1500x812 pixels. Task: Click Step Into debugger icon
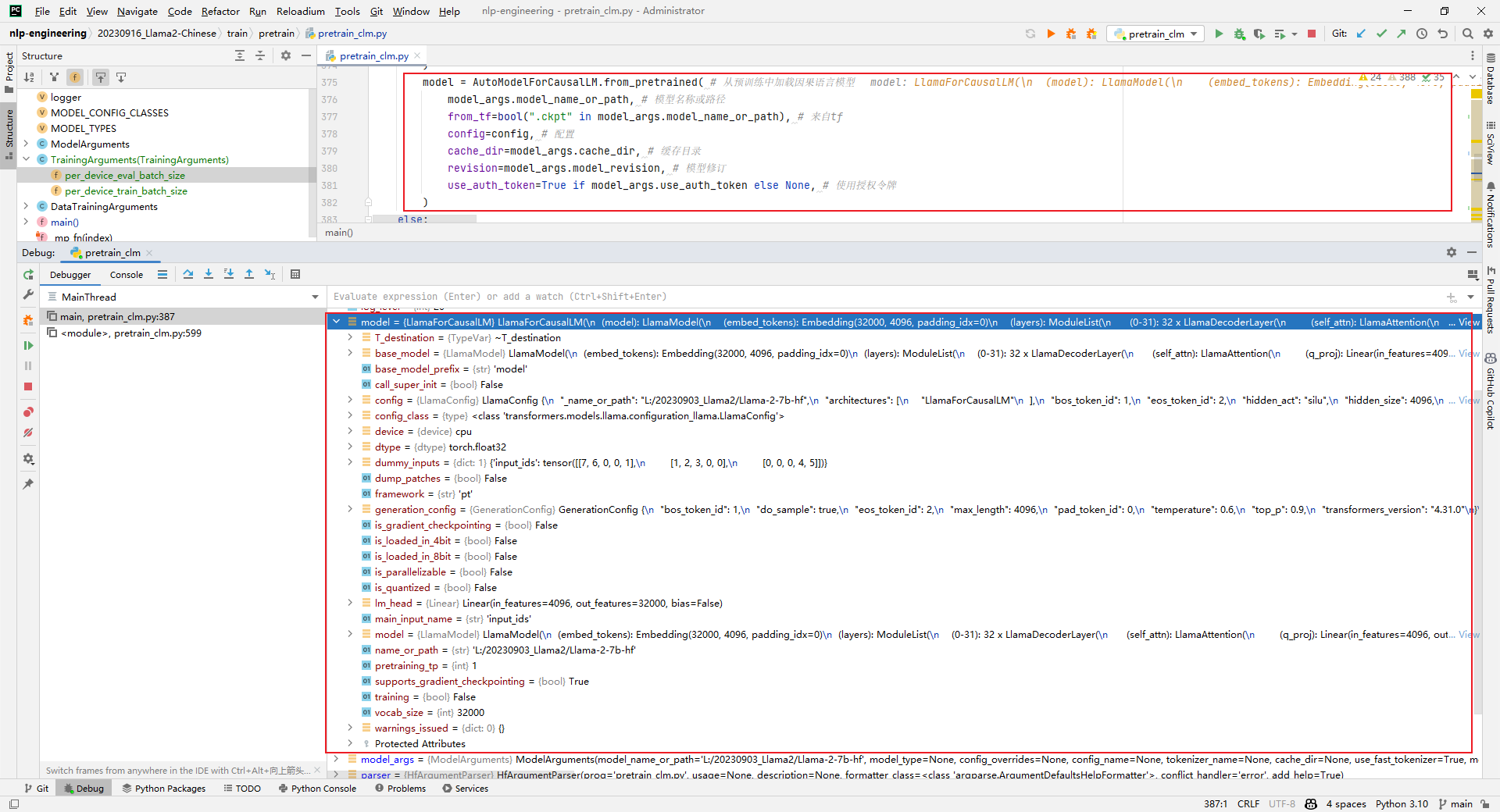tap(209, 274)
